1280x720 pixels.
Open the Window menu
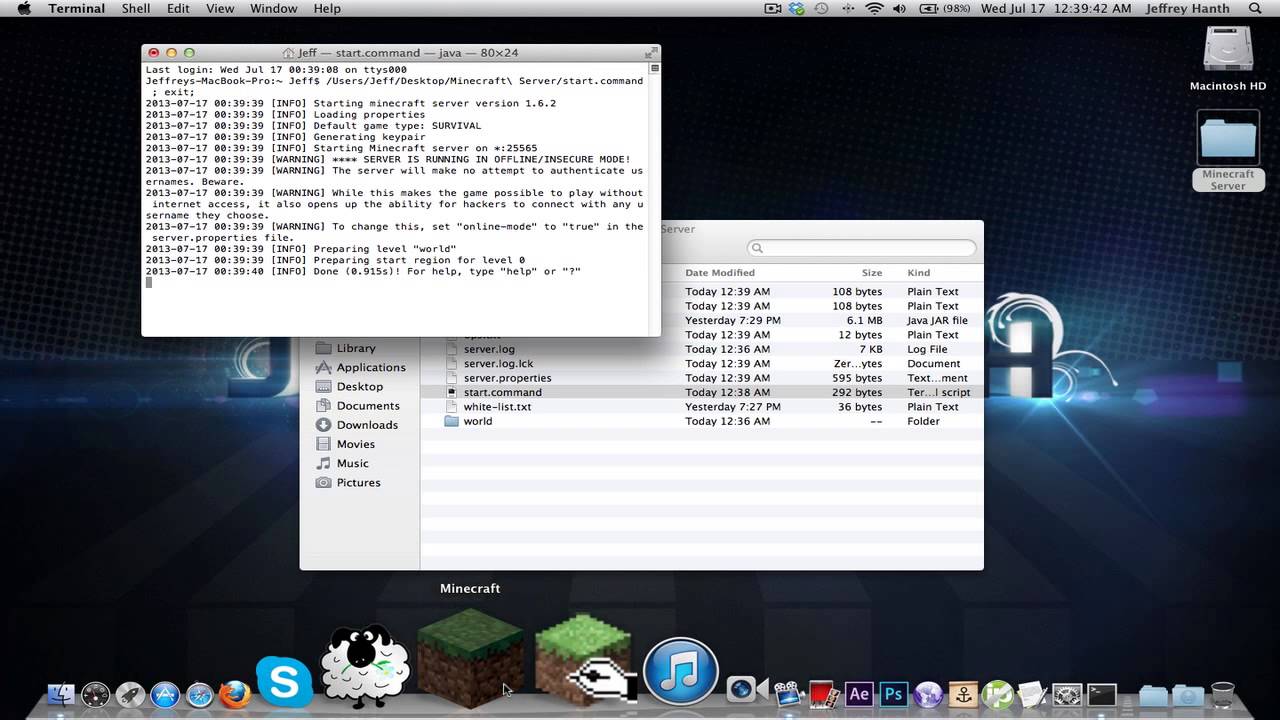click(x=273, y=9)
